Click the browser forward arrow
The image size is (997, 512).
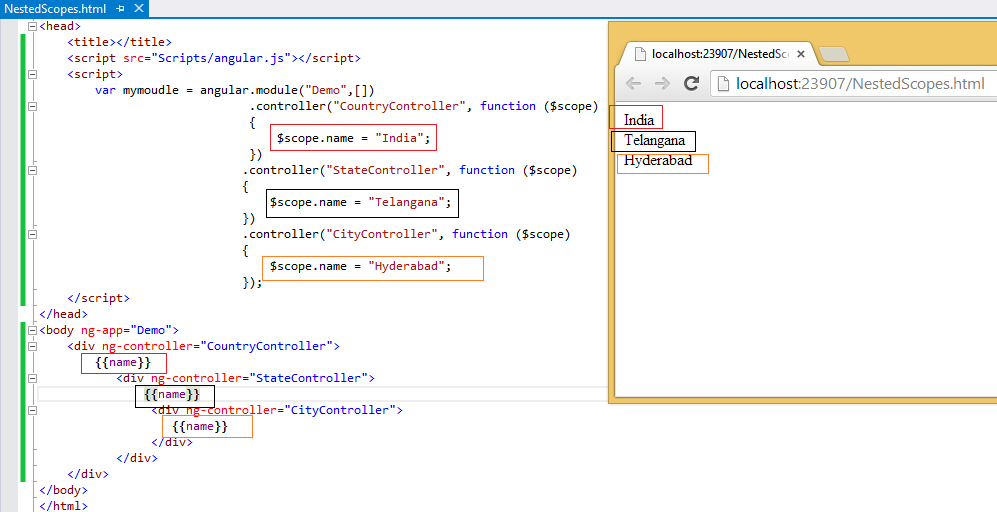[x=663, y=83]
